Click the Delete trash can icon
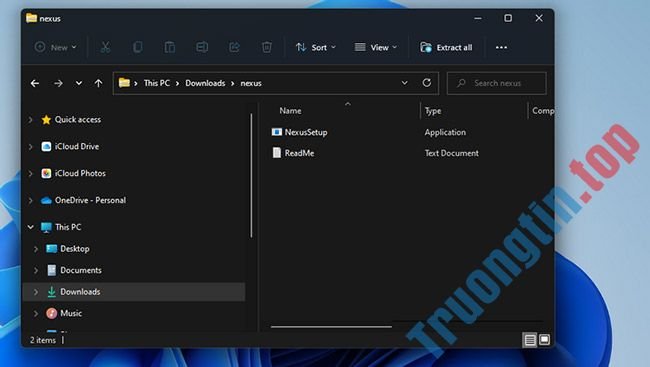650x367 pixels. 267,47
